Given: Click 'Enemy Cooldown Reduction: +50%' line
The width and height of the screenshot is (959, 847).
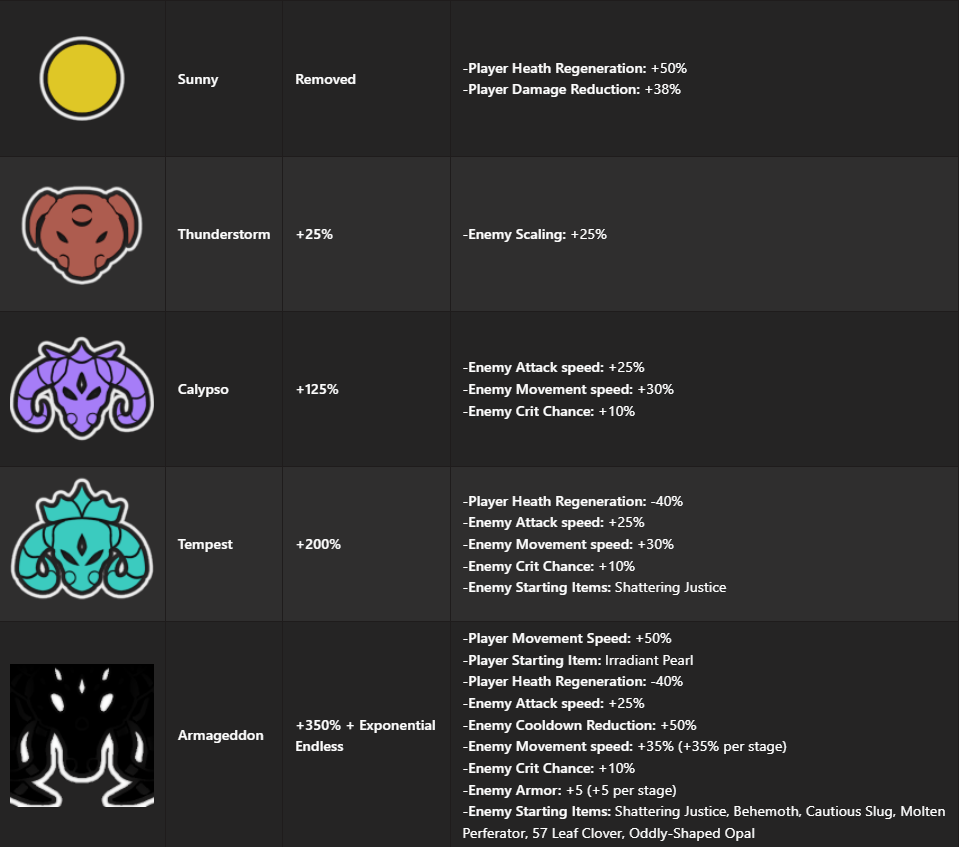Looking at the screenshot, I should [x=580, y=725].
